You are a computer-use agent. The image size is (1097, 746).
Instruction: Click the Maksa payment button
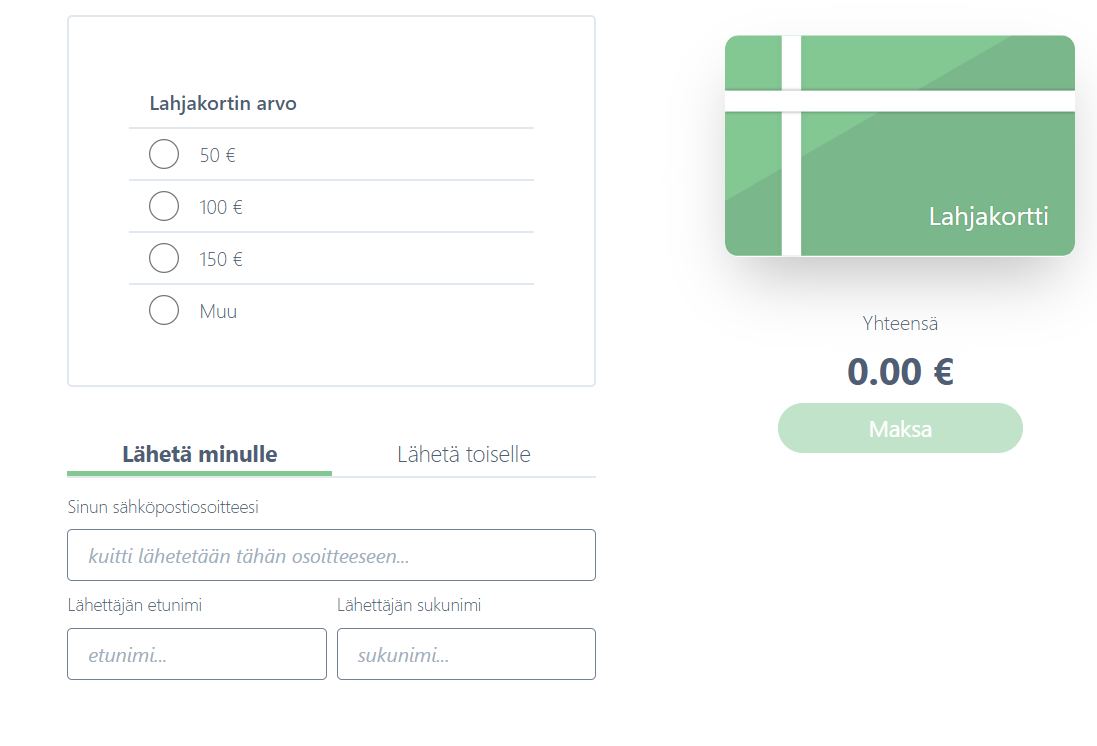coord(900,428)
